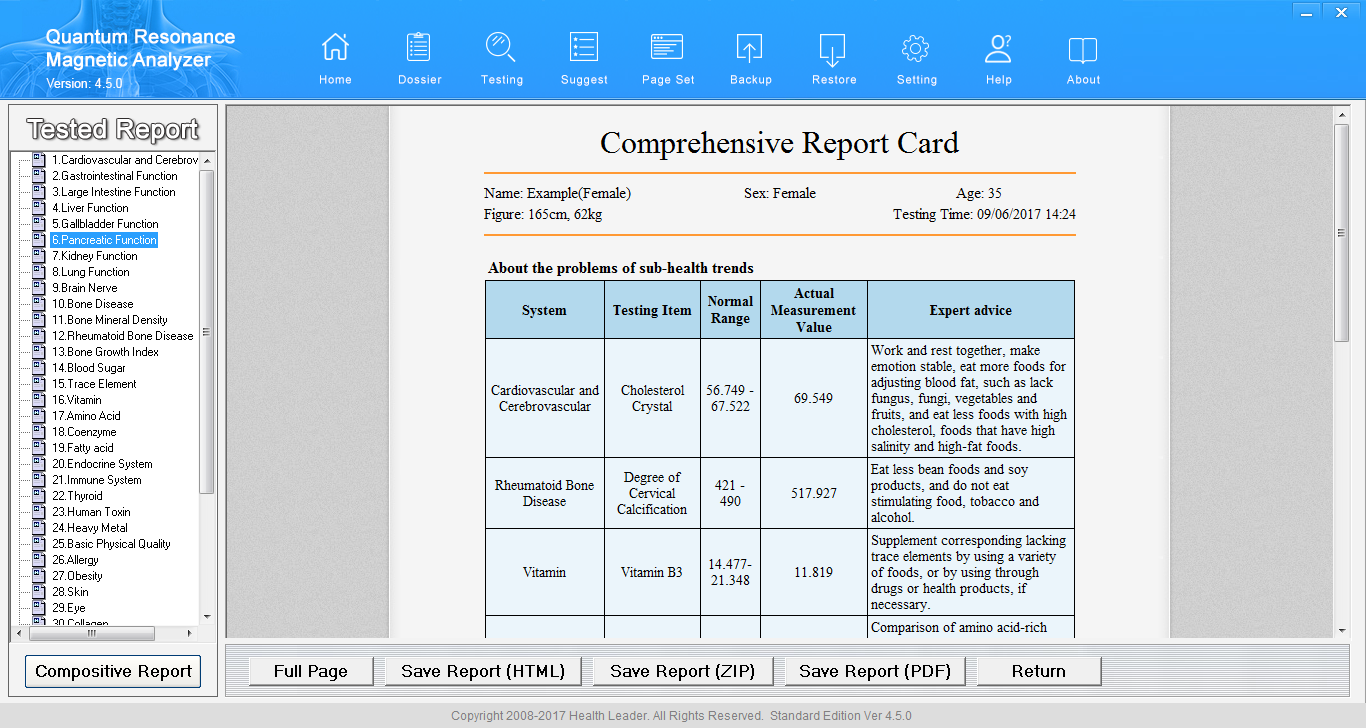
Task: Select 24.Heavy Metal report
Action: pos(90,528)
